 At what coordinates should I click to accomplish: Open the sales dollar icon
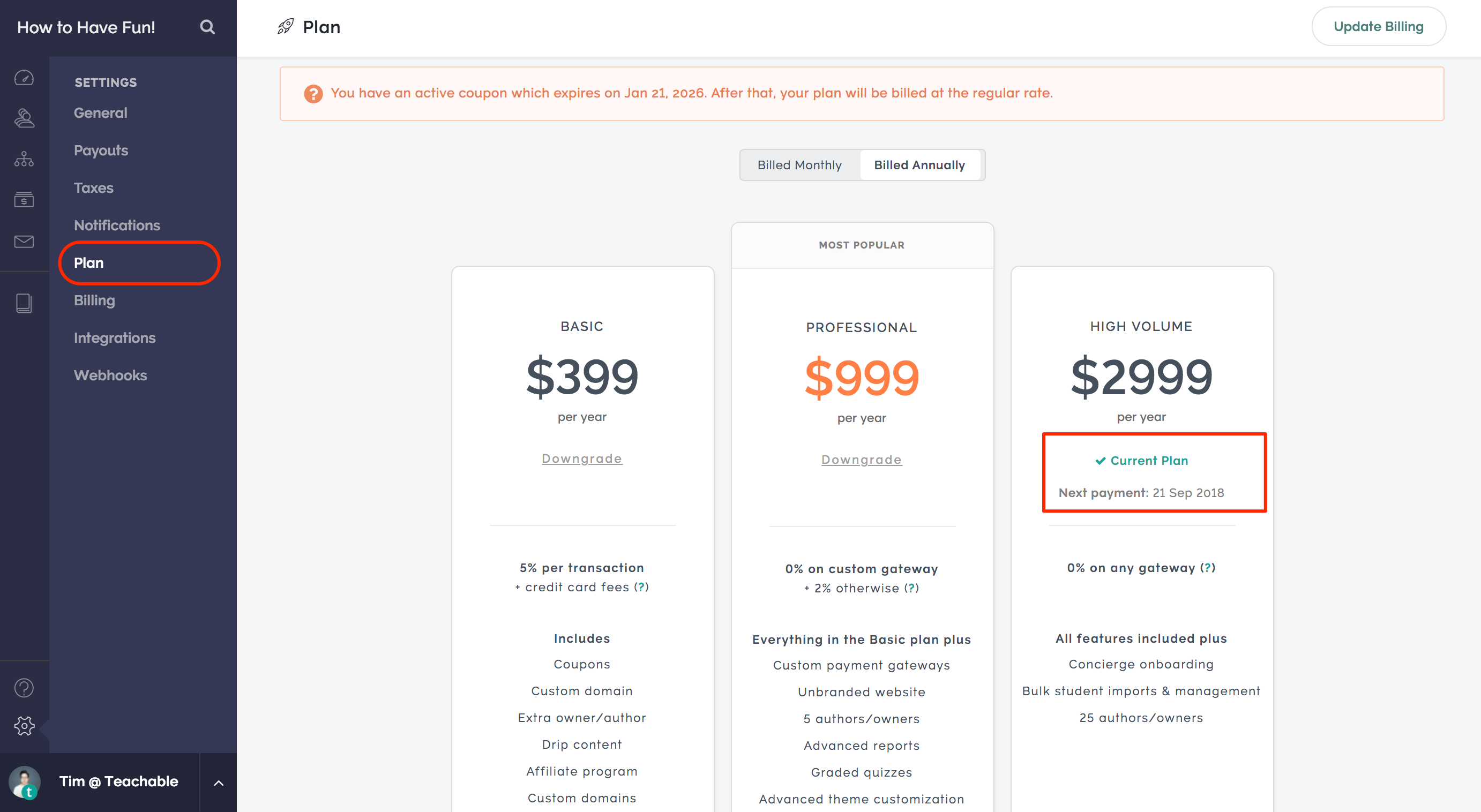coord(24,199)
